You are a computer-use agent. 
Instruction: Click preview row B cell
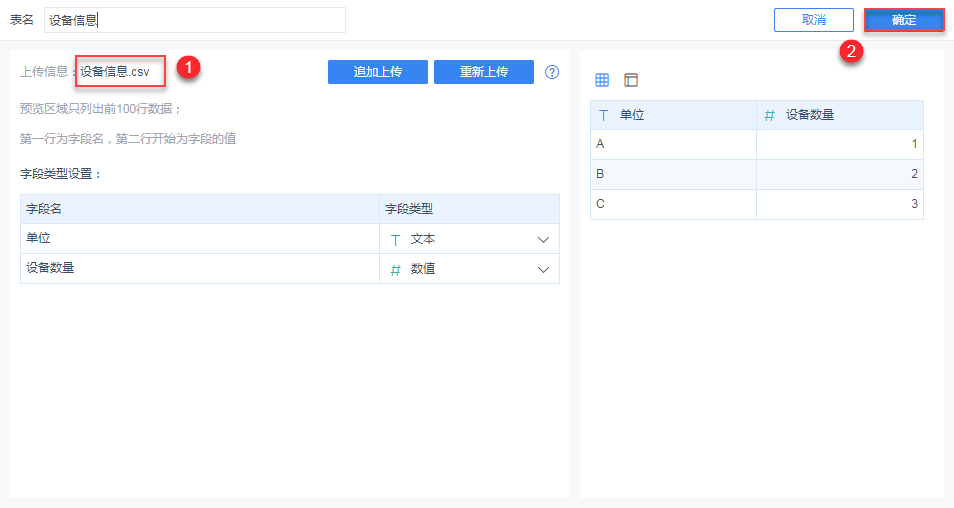pos(673,174)
